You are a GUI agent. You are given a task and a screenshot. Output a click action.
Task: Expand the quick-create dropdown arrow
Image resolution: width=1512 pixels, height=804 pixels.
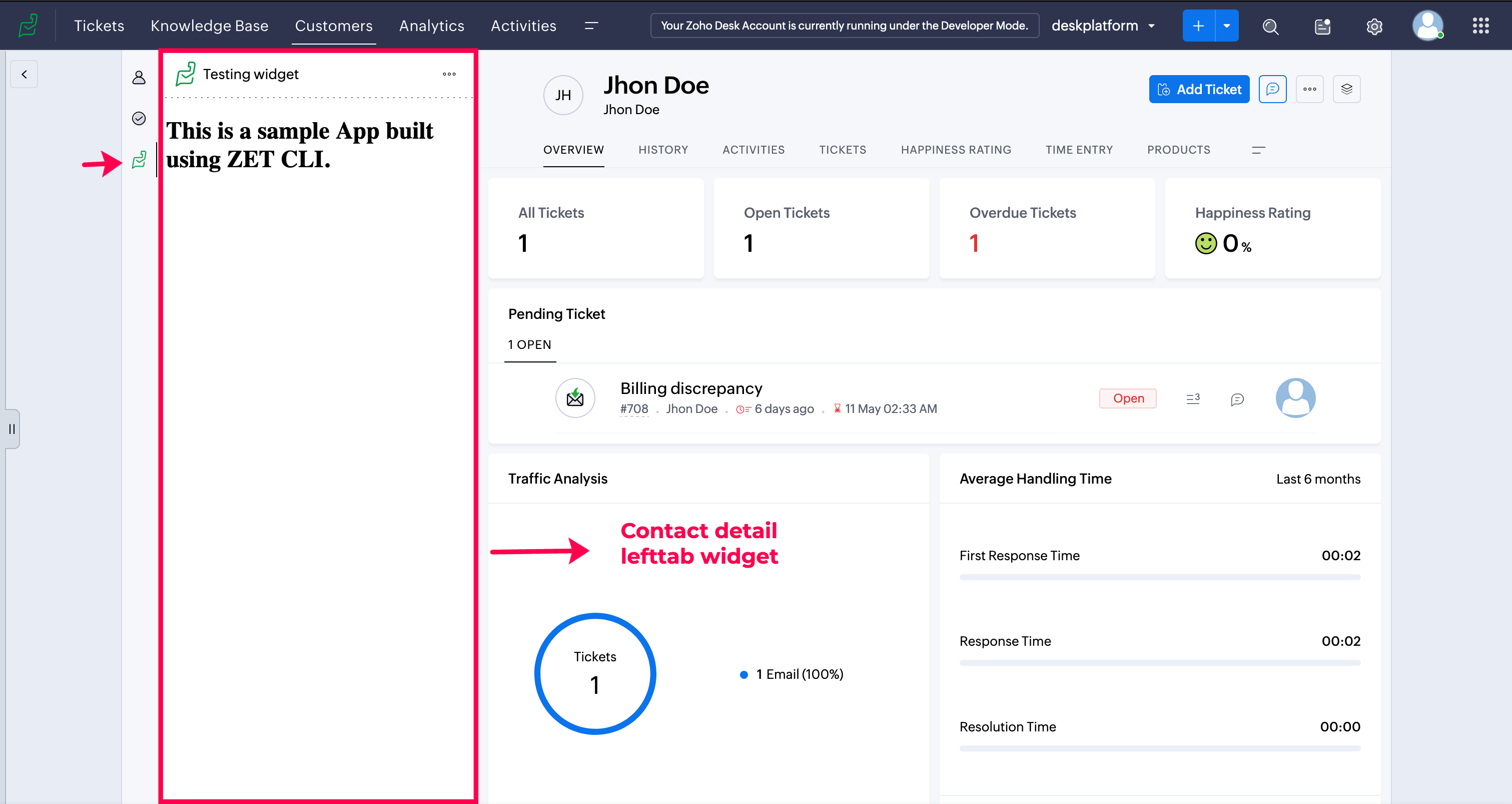tap(1227, 25)
